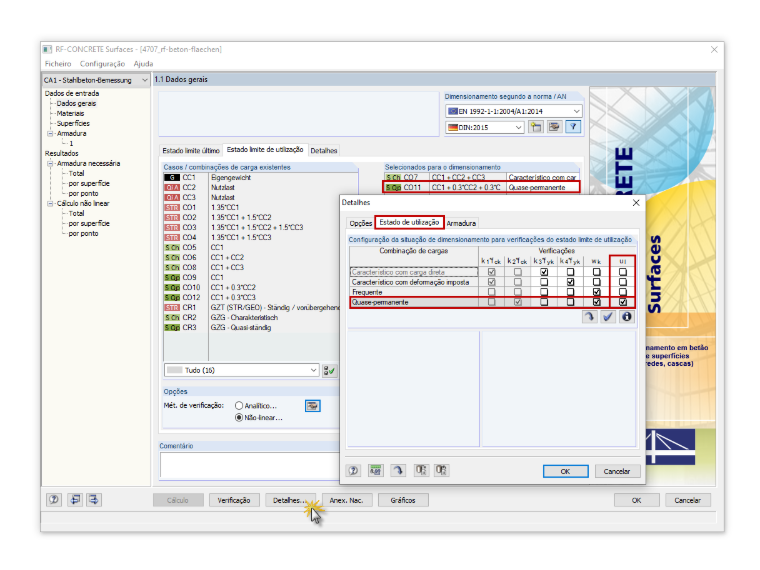Image resolution: width=760 pixels, height=570 pixels.
Task: Open the Ajuda menu
Action: click(143, 64)
